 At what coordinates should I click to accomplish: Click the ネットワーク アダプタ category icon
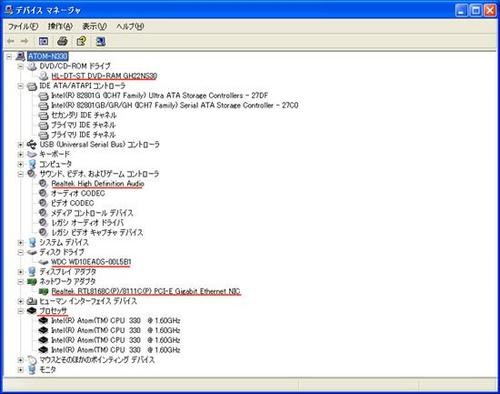(x=32, y=282)
